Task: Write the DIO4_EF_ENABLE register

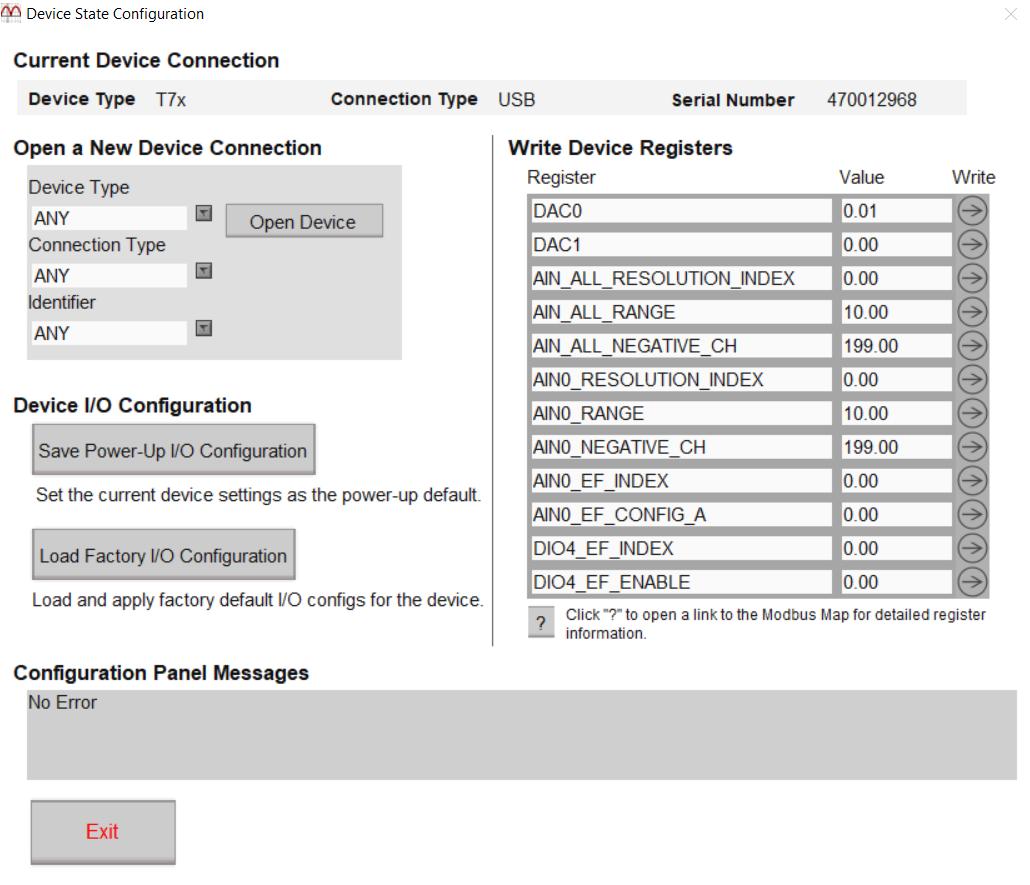Action: click(972, 581)
